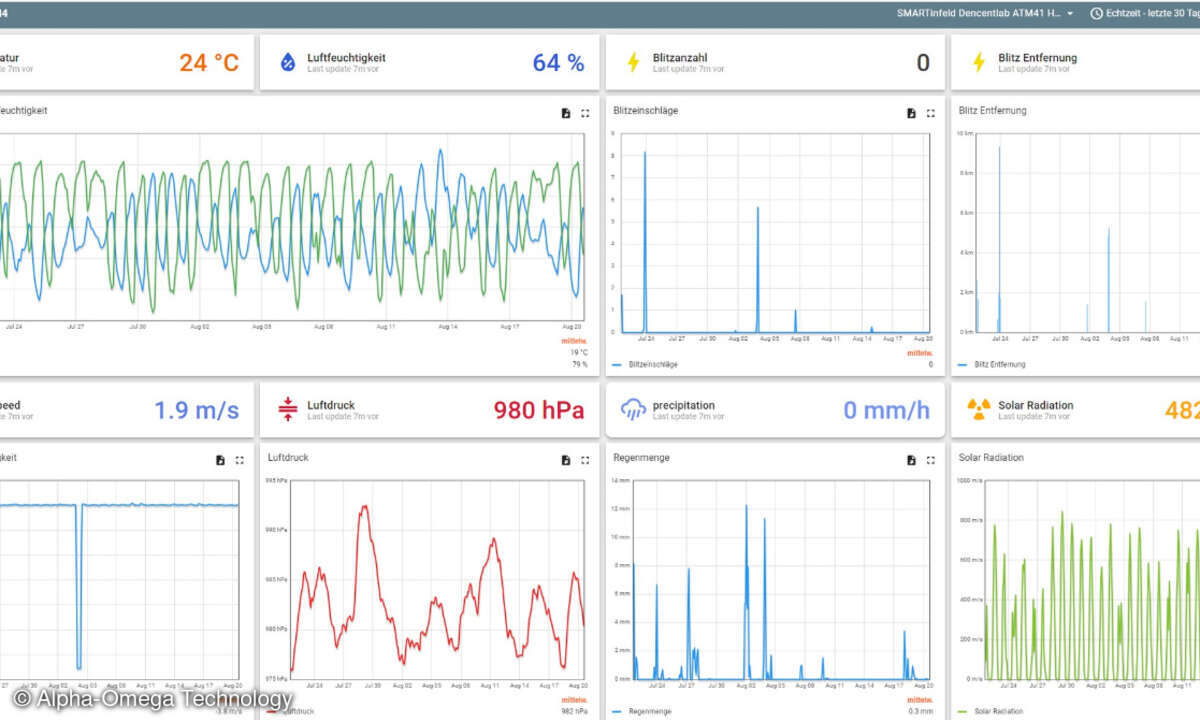Expand the Regenmenge chart to fullscreen
Screen dimensions: 1200x720
pos(930,460)
